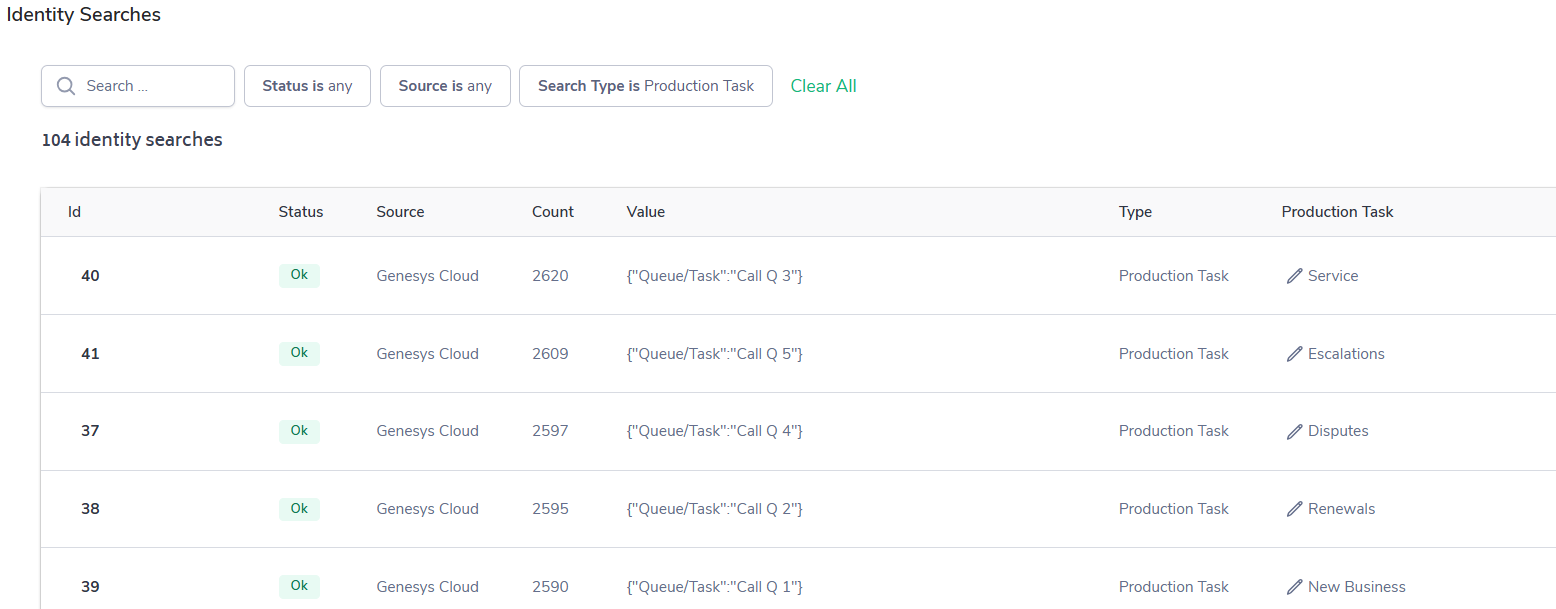Select the row with Id 39
1556x609 pixels.
tap(90, 587)
